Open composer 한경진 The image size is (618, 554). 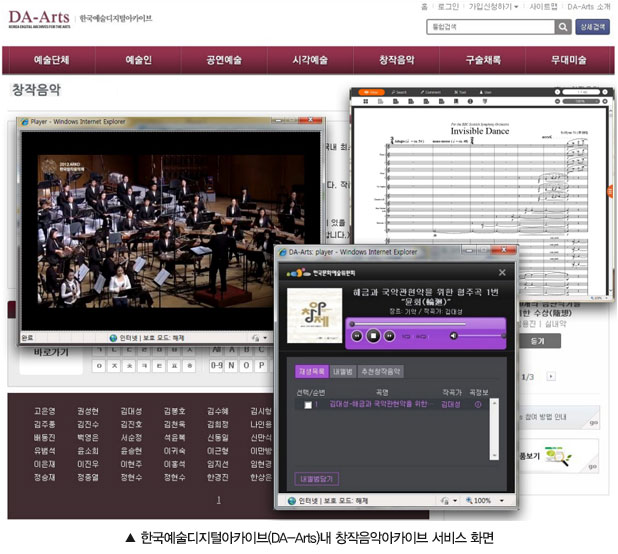(x=218, y=477)
